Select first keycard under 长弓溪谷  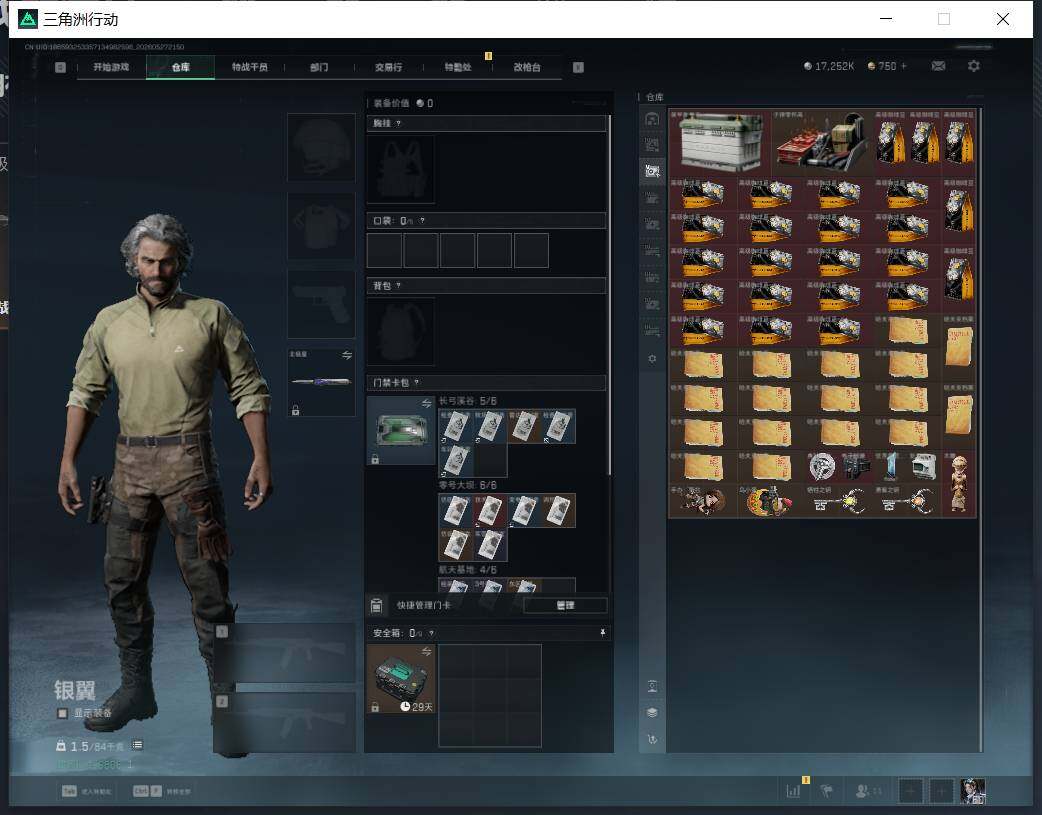click(456, 426)
